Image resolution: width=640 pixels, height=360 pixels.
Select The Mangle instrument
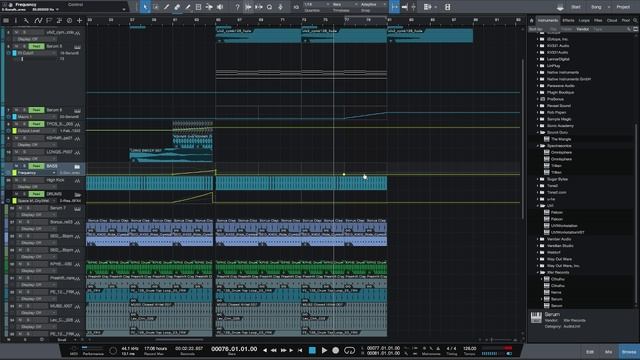pos(561,139)
